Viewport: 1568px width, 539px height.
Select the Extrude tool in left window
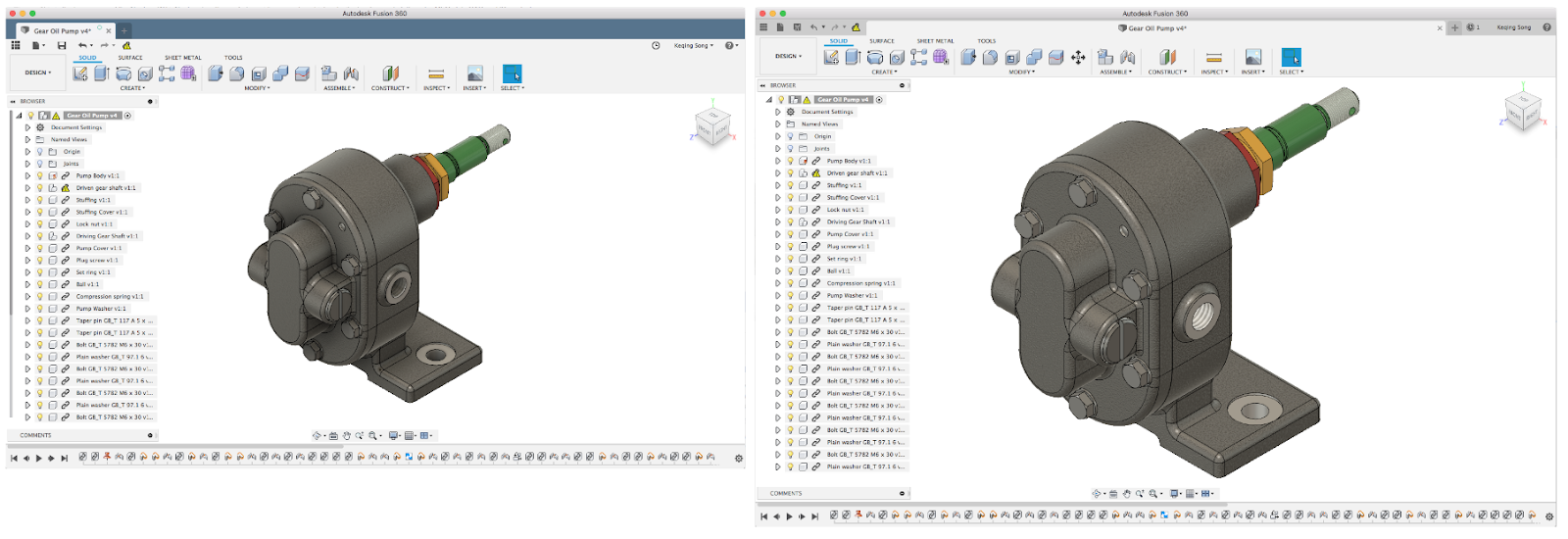102,73
